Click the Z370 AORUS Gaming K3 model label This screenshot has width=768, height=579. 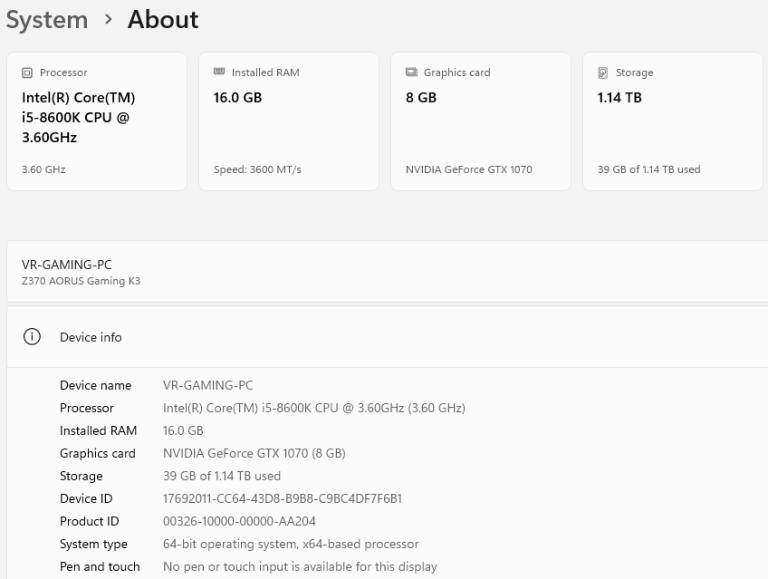[x=81, y=281]
